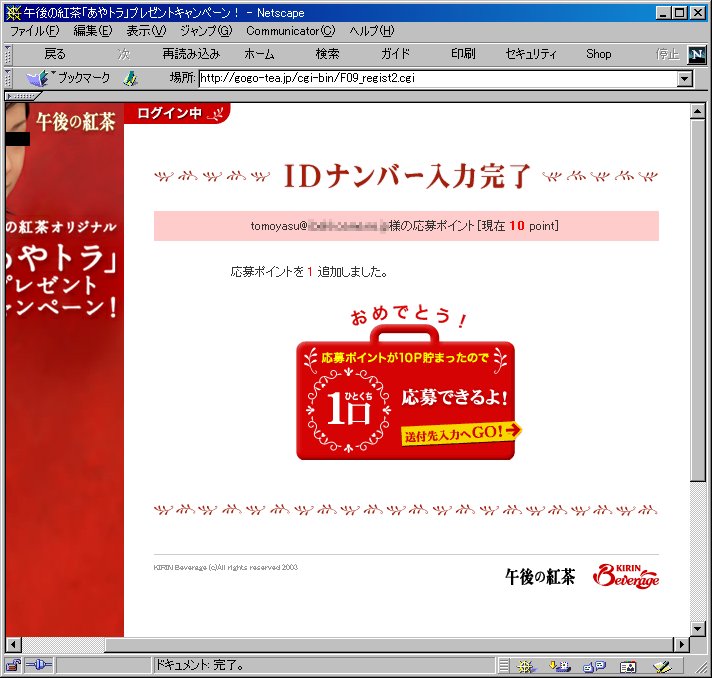712x678 pixels.
Task: Click component bar grip handle
Action: [x=504, y=666]
